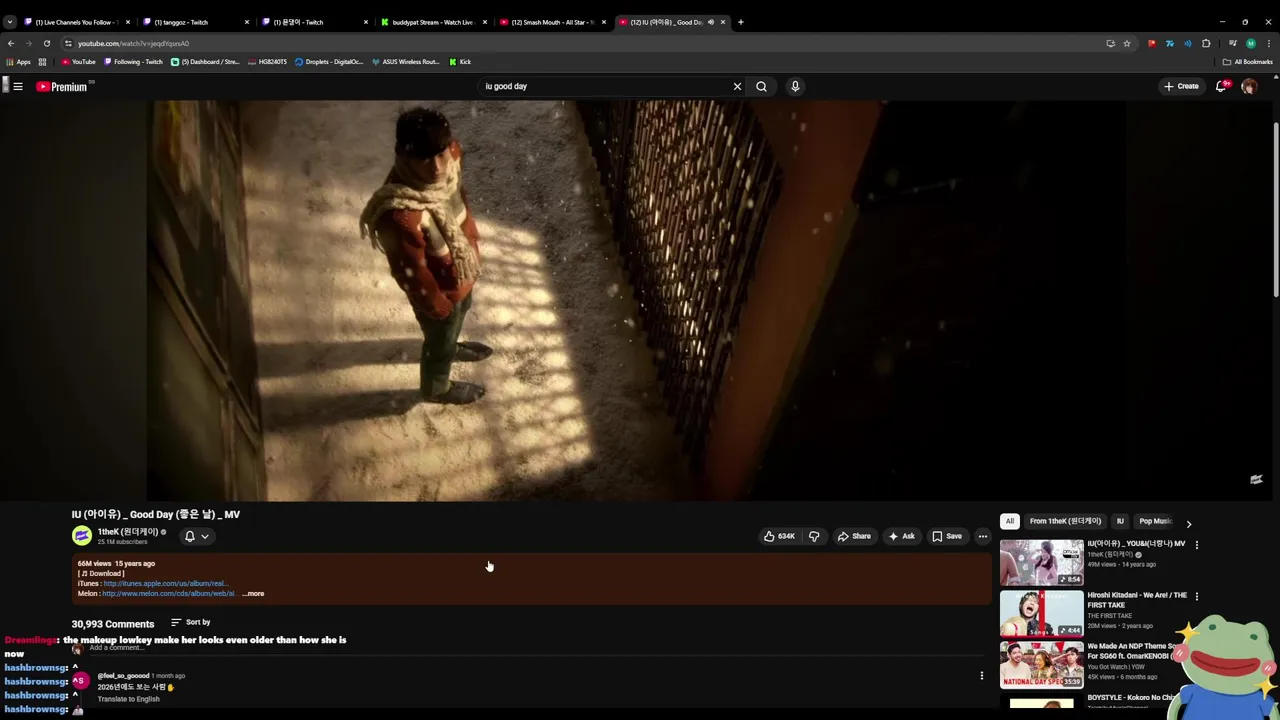
Task: Select the Pop Music chip
Action: click(1155, 521)
